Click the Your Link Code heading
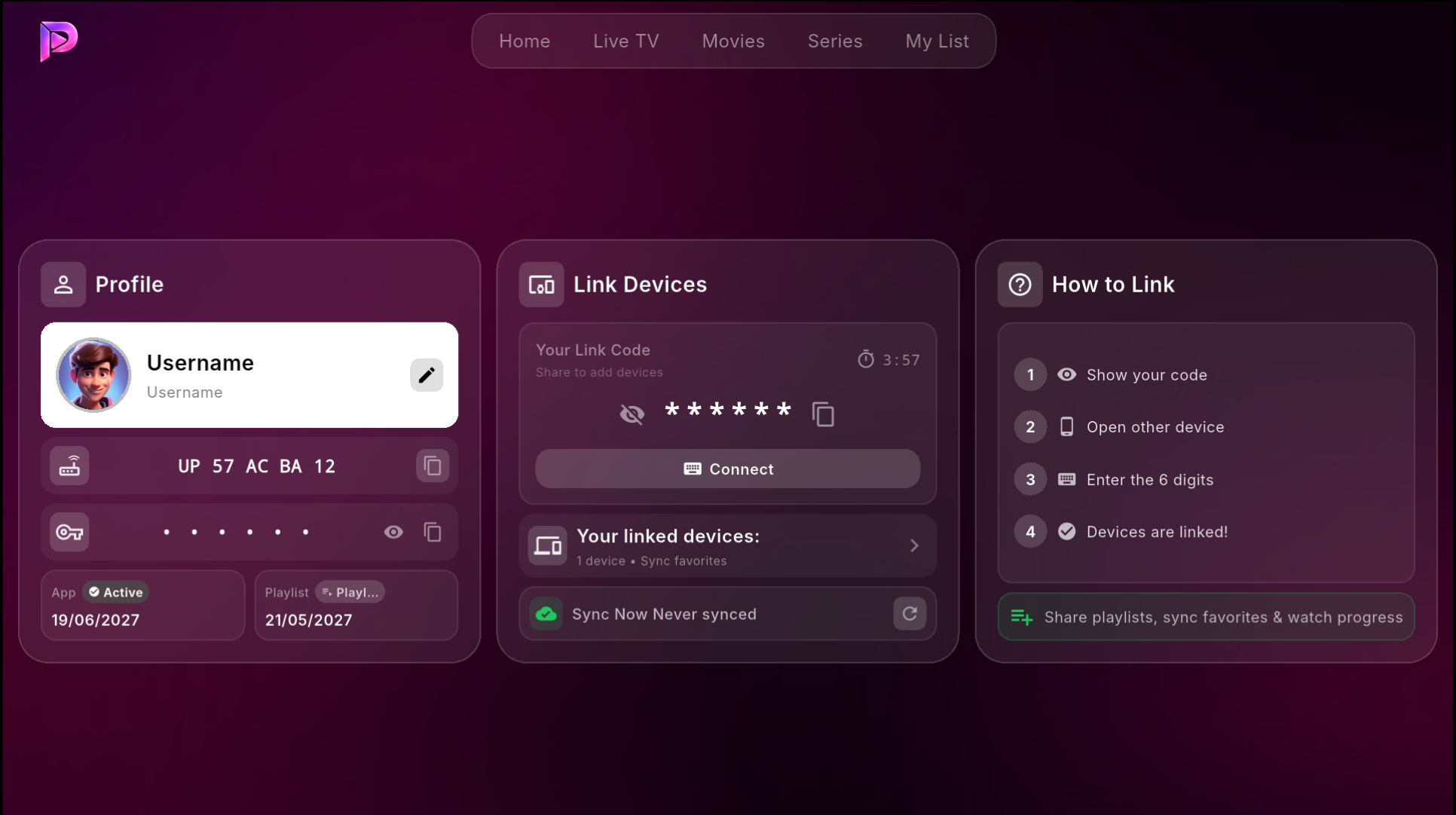 pos(593,350)
